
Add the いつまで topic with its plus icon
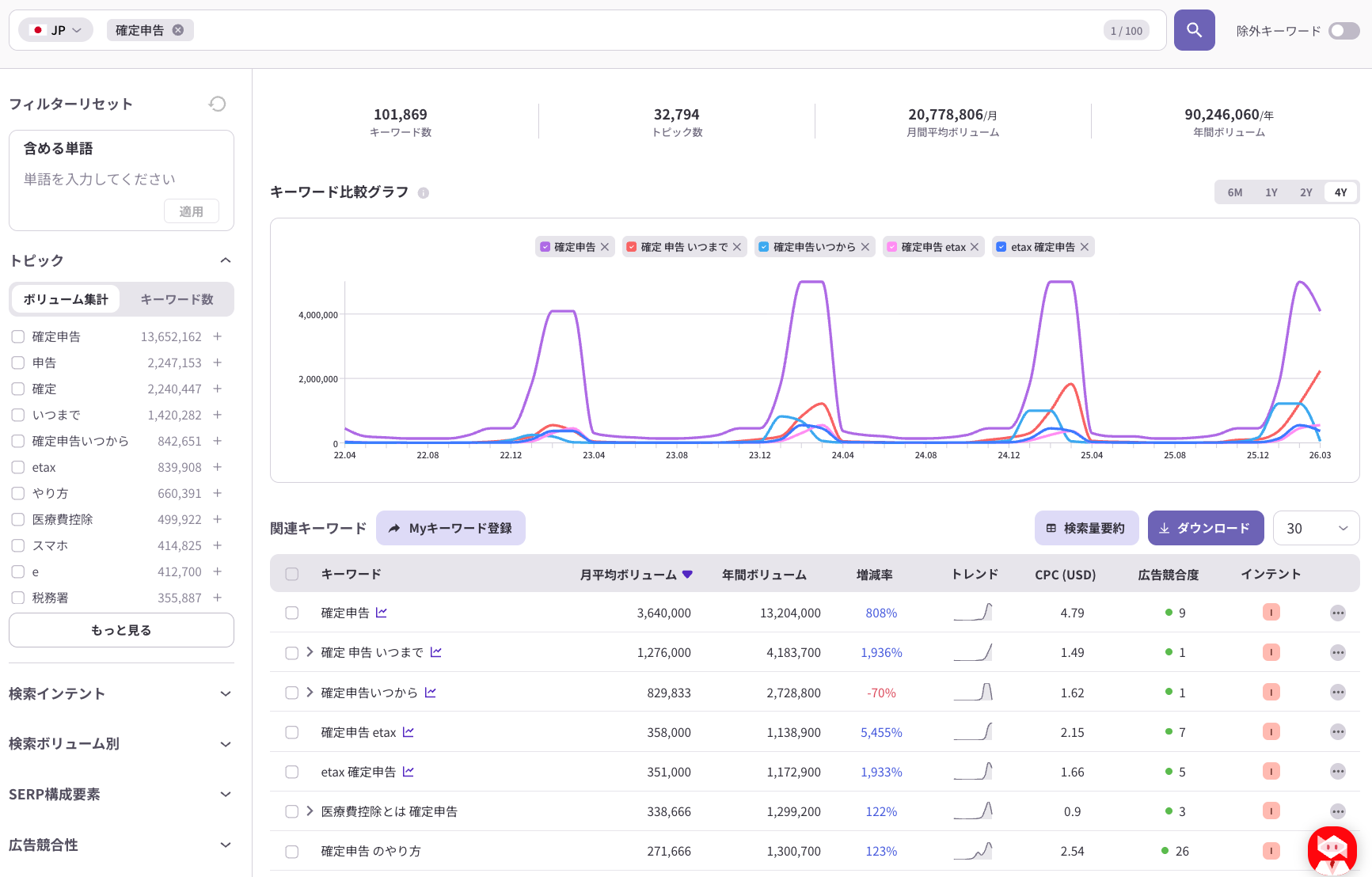(217, 415)
